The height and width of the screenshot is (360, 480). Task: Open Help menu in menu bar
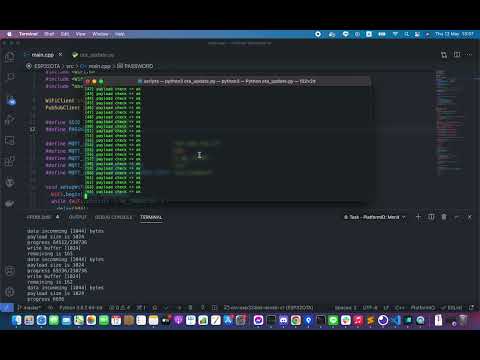pyautogui.click(x=120, y=34)
